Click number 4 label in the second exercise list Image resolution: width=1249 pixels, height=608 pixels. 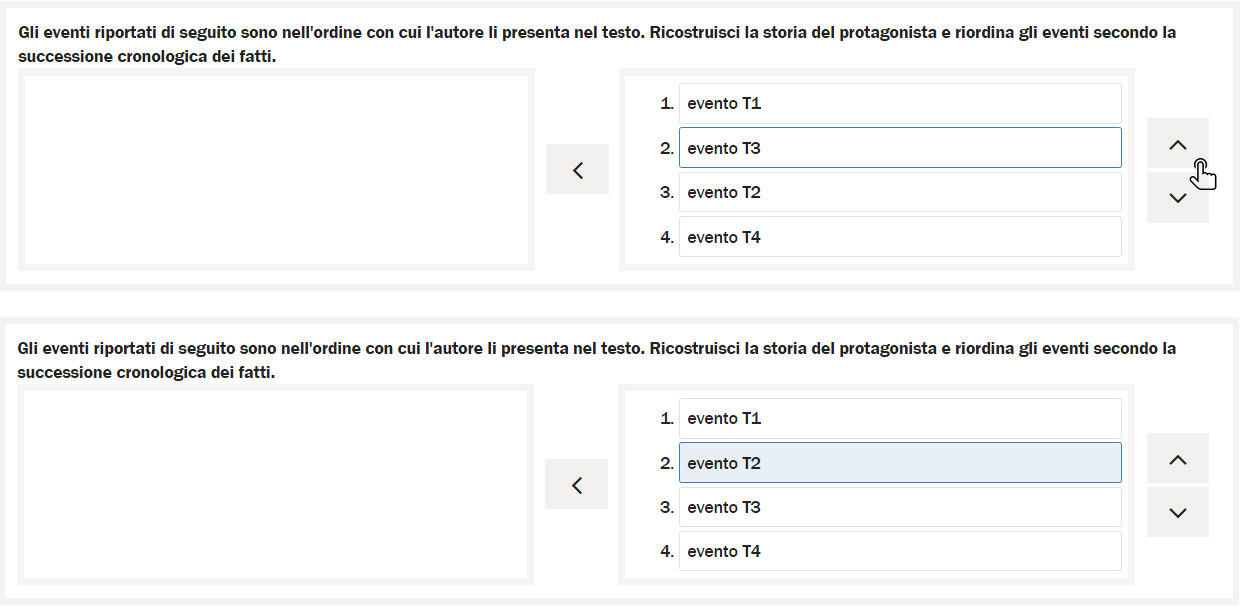[666, 552]
